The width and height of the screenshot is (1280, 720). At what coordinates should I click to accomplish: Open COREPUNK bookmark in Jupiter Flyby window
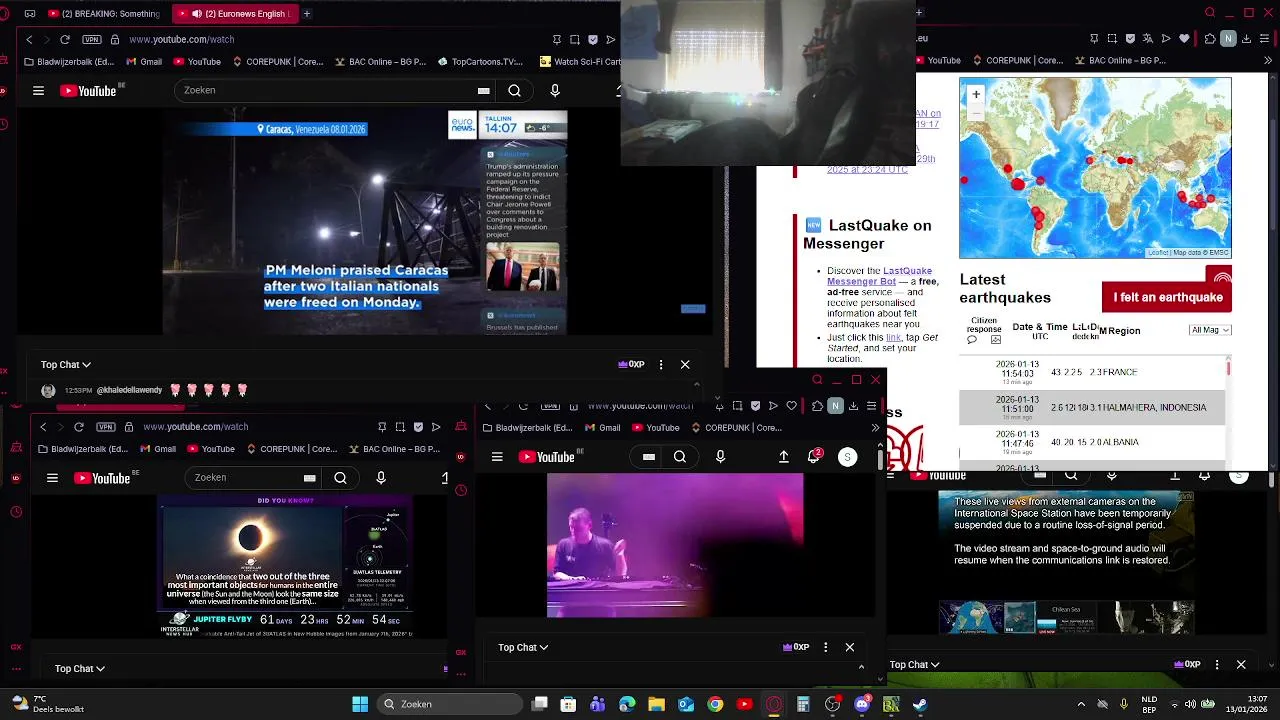[x=292, y=449]
